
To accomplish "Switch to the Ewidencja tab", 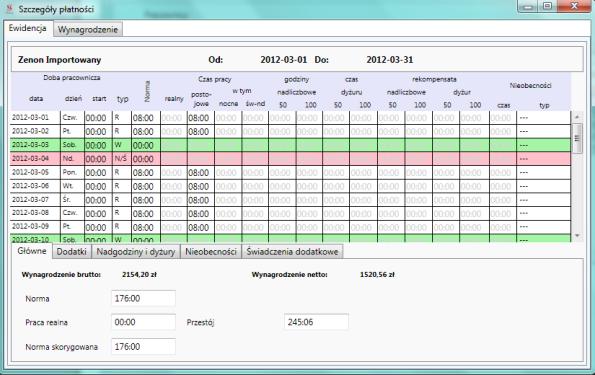I will [x=27, y=28].
